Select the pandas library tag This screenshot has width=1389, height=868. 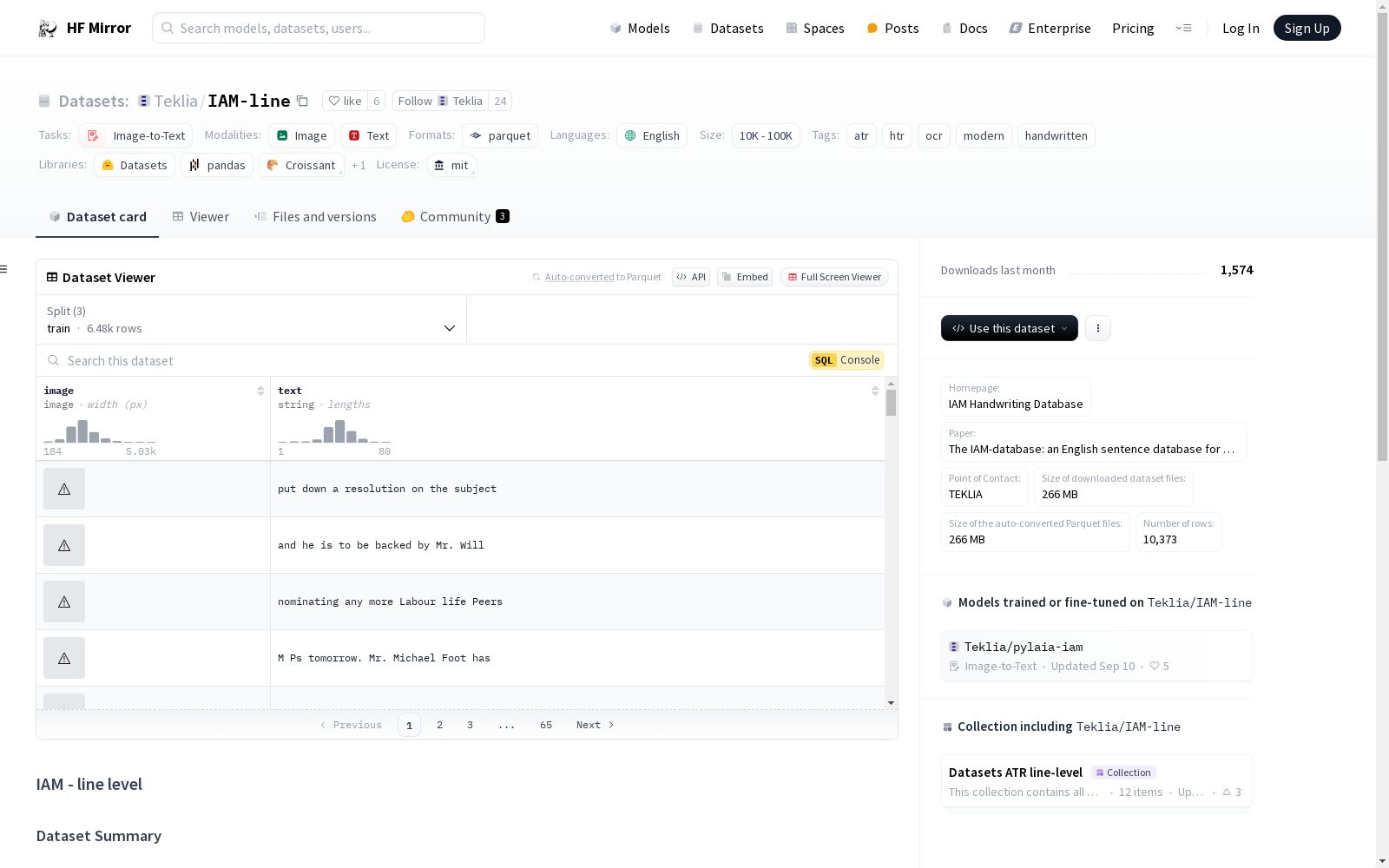coord(217,165)
